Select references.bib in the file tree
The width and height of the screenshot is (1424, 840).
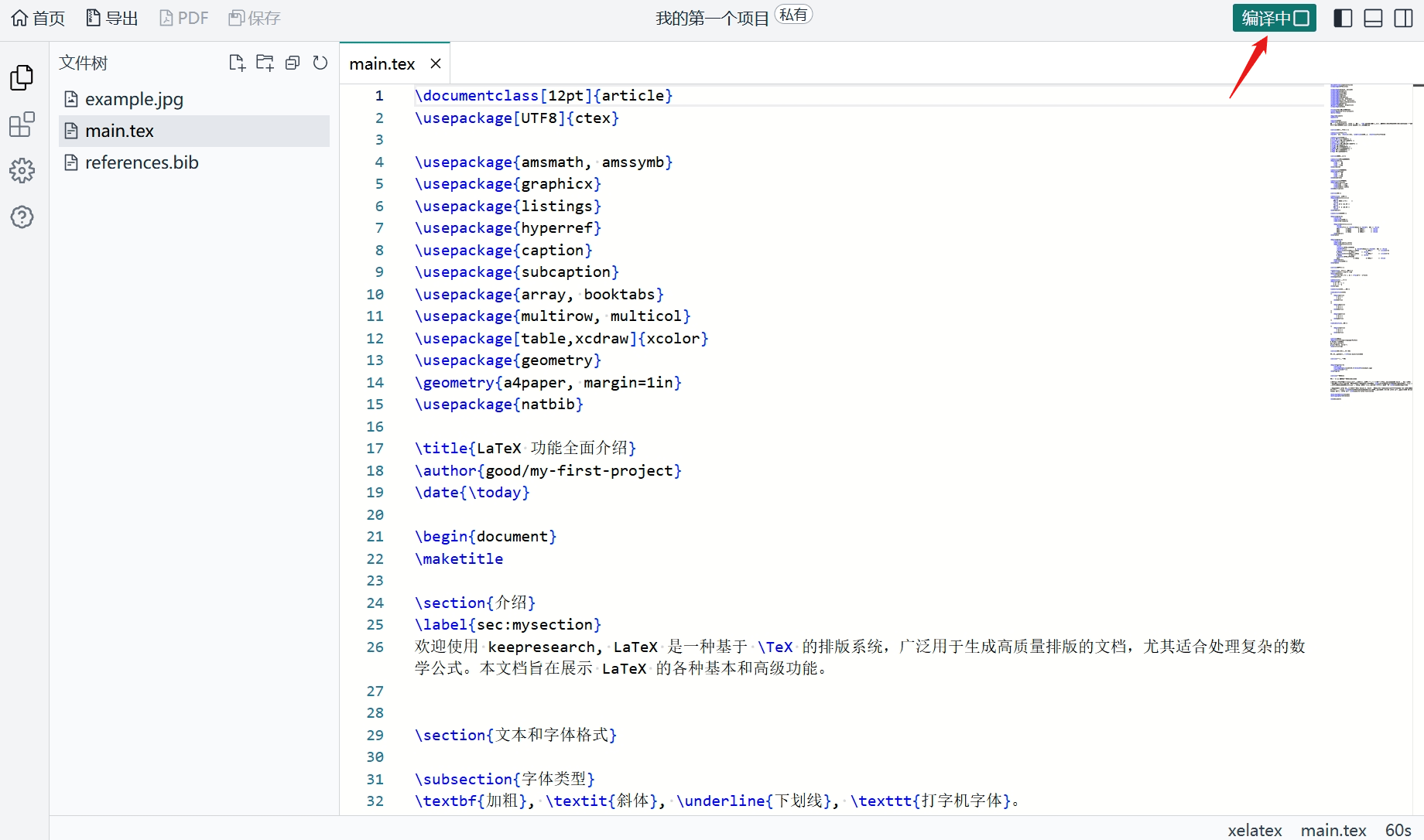[x=142, y=162]
